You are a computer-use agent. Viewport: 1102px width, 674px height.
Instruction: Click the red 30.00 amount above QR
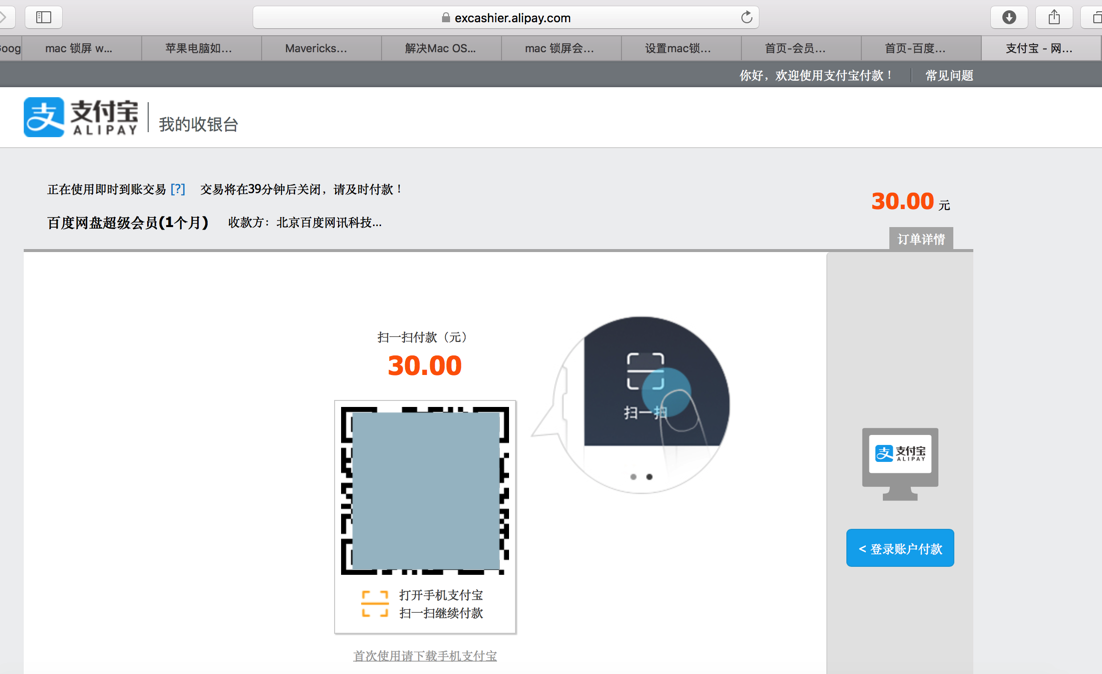pyautogui.click(x=424, y=365)
